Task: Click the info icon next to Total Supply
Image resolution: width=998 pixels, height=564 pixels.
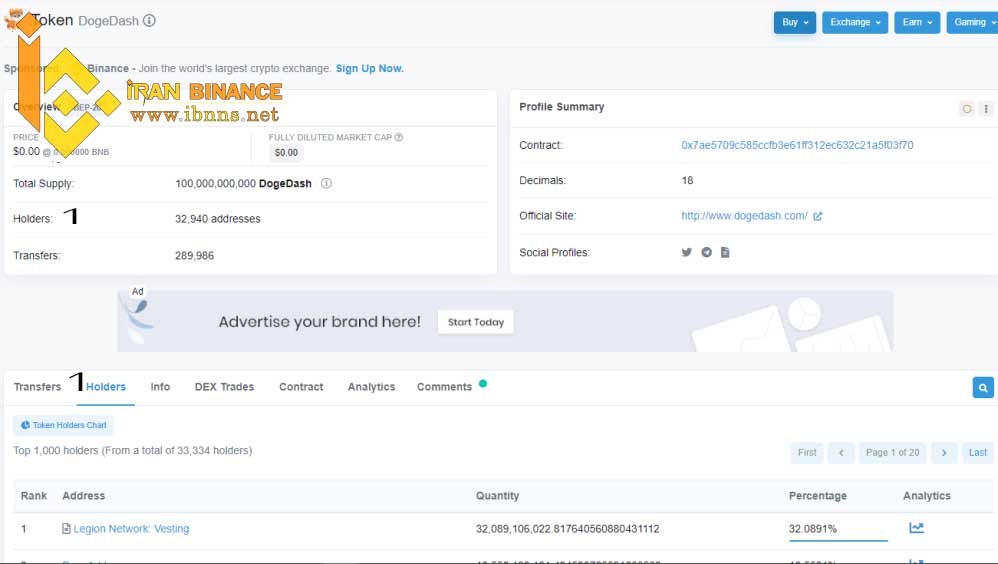Action: pos(327,183)
